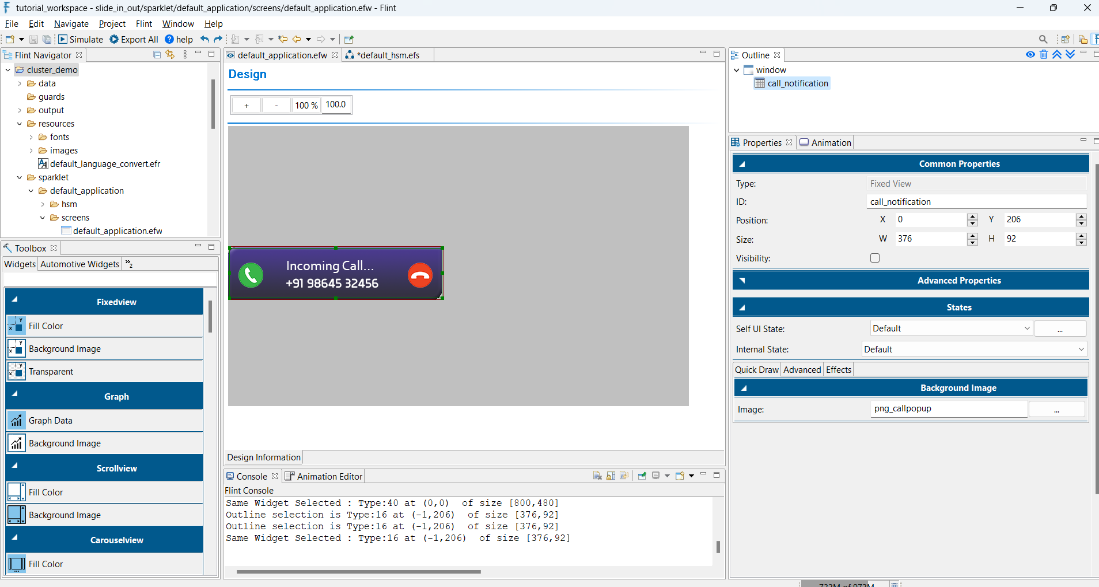Toggle the Visibility checkbox in Properties
This screenshot has height=587, width=1099.
pyautogui.click(x=875, y=258)
